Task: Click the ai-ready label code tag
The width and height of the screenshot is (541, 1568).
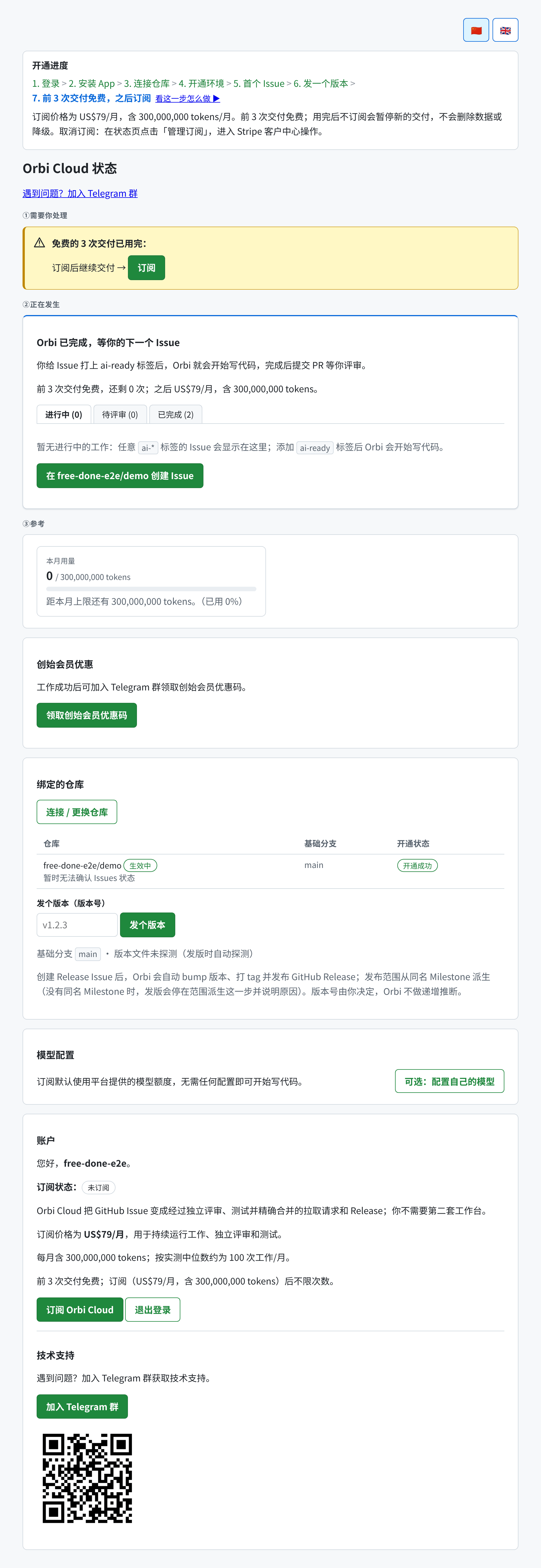Action: point(315,448)
